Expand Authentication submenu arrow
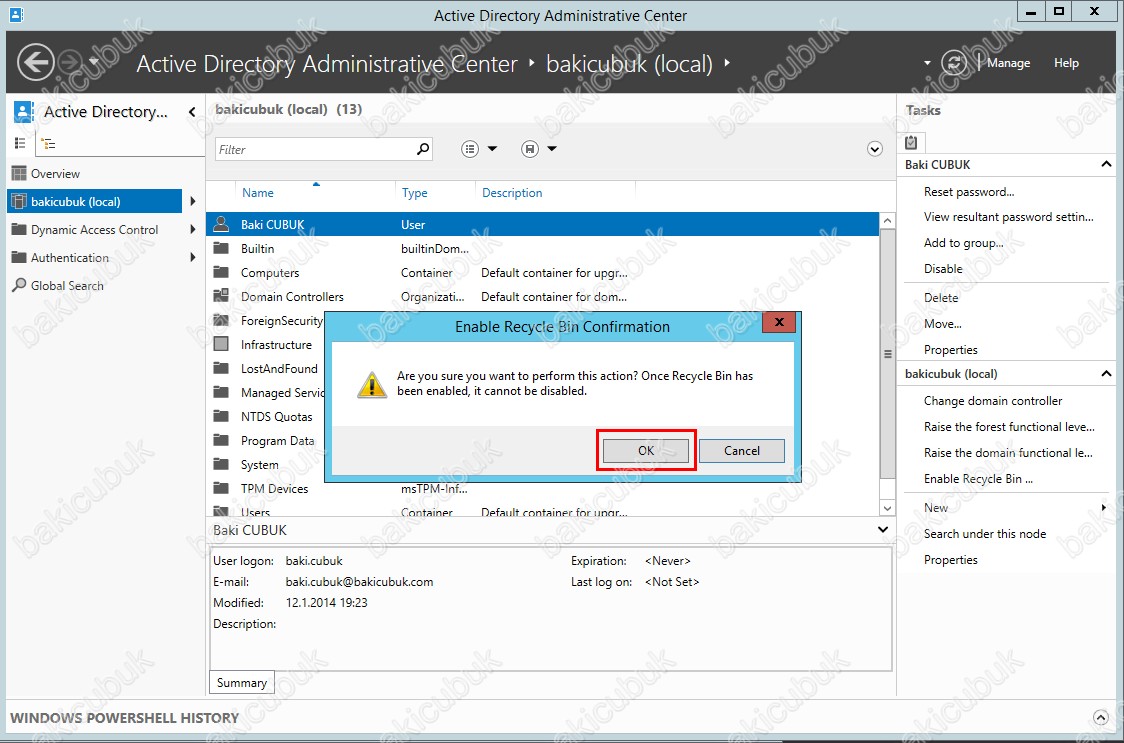1124x743 pixels. click(x=192, y=257)
